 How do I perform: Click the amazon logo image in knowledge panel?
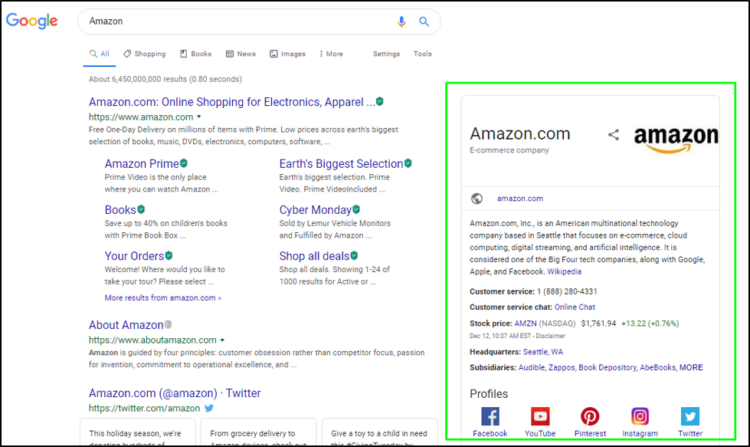(676, 139)
